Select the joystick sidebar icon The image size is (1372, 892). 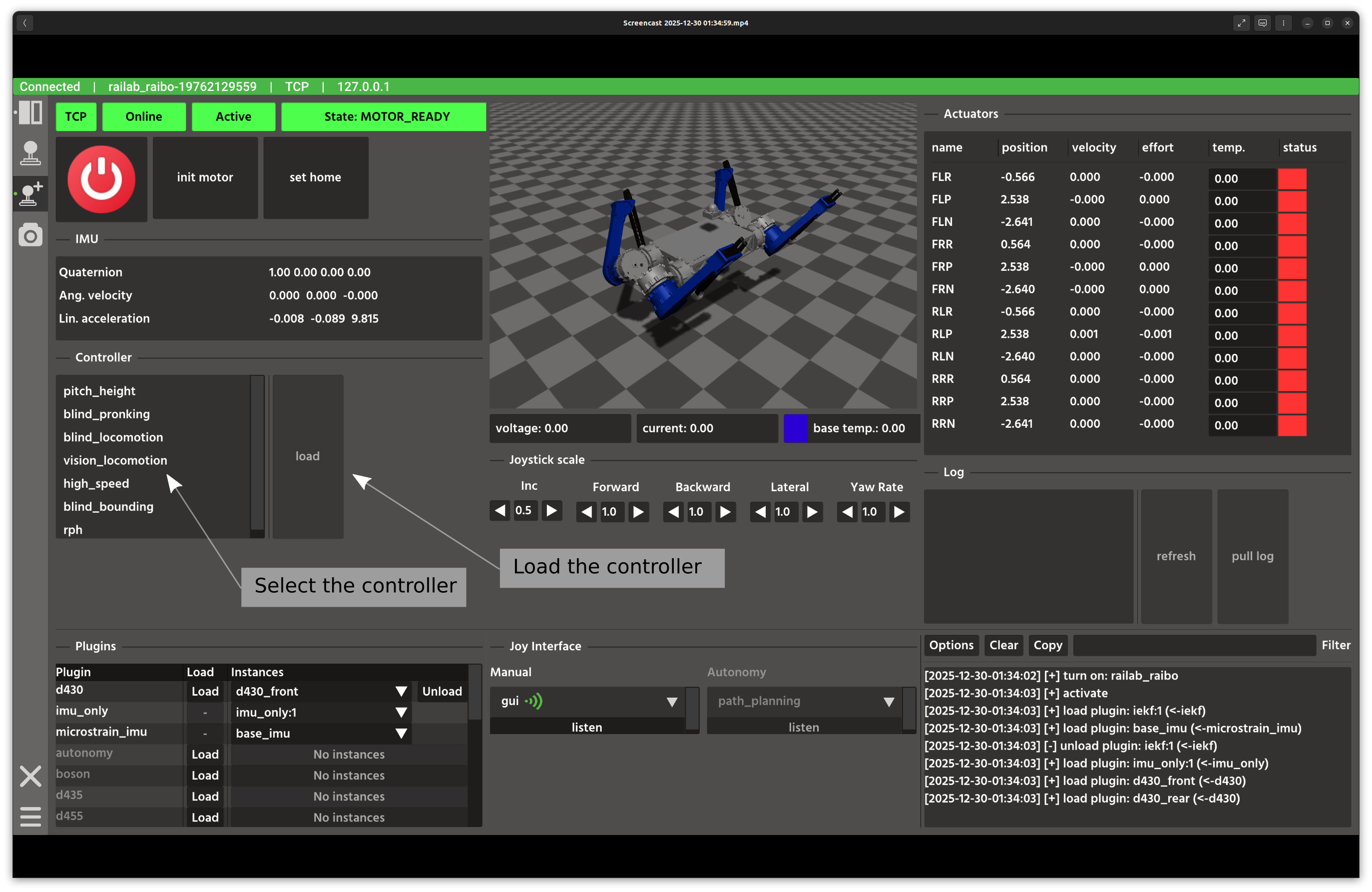coord(30,153)
